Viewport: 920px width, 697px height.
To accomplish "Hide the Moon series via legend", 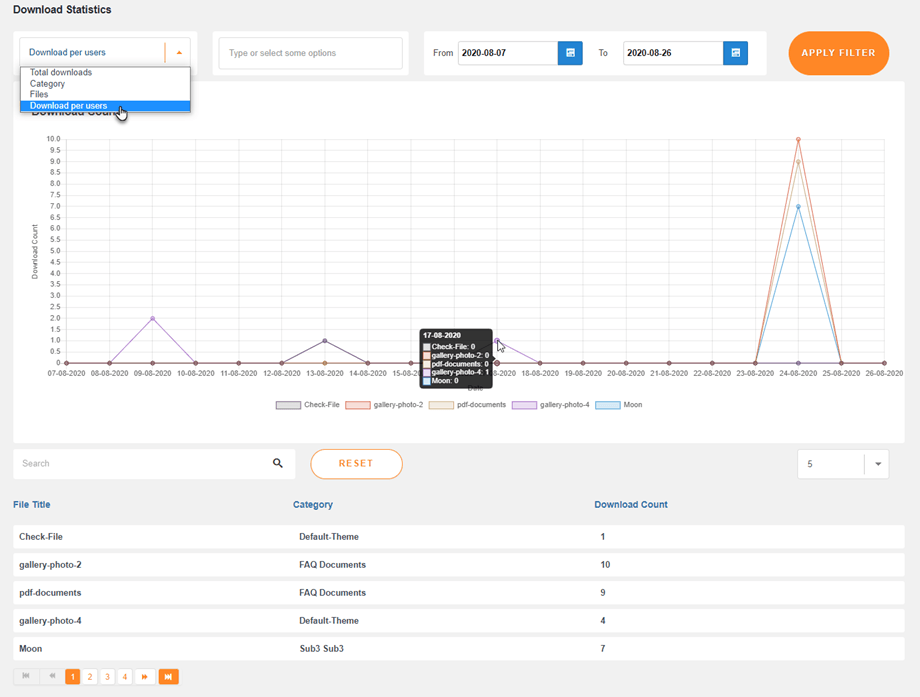I will [x=608, y=406].
